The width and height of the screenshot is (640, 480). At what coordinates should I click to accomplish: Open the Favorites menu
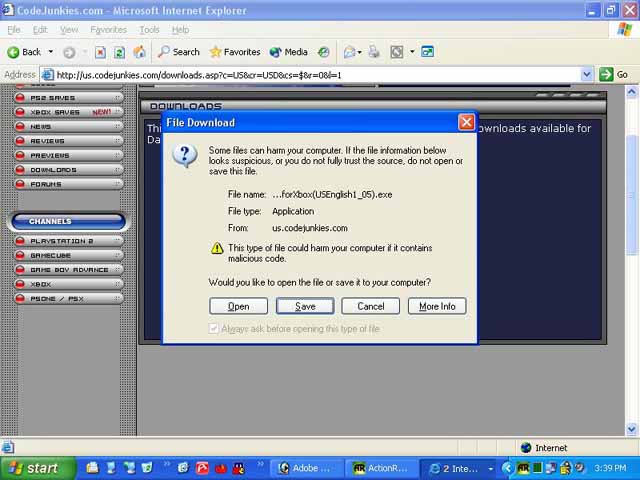click(109, 30)
